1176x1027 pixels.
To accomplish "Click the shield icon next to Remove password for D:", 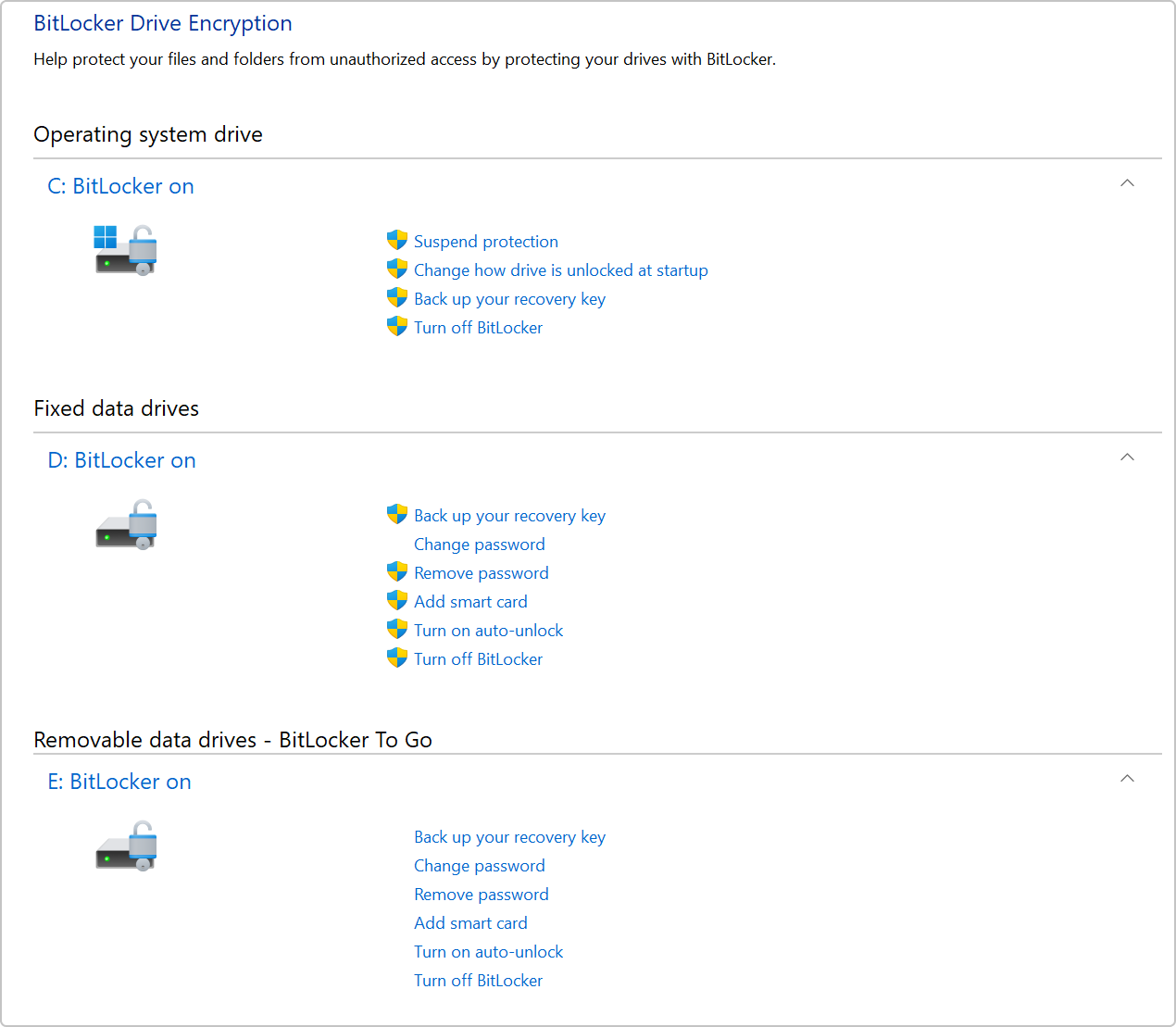I will 396,571.
